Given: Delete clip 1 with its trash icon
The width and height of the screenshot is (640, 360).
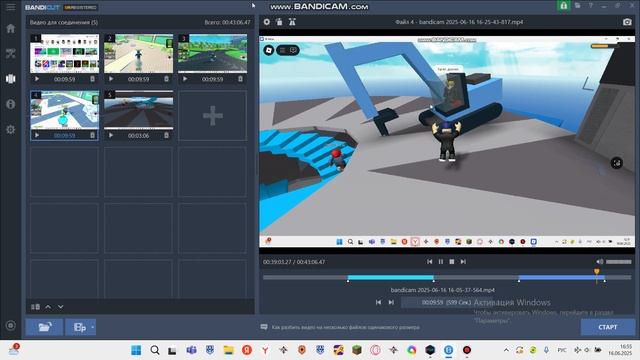Looking at the screenshot, I should (92, 79).
